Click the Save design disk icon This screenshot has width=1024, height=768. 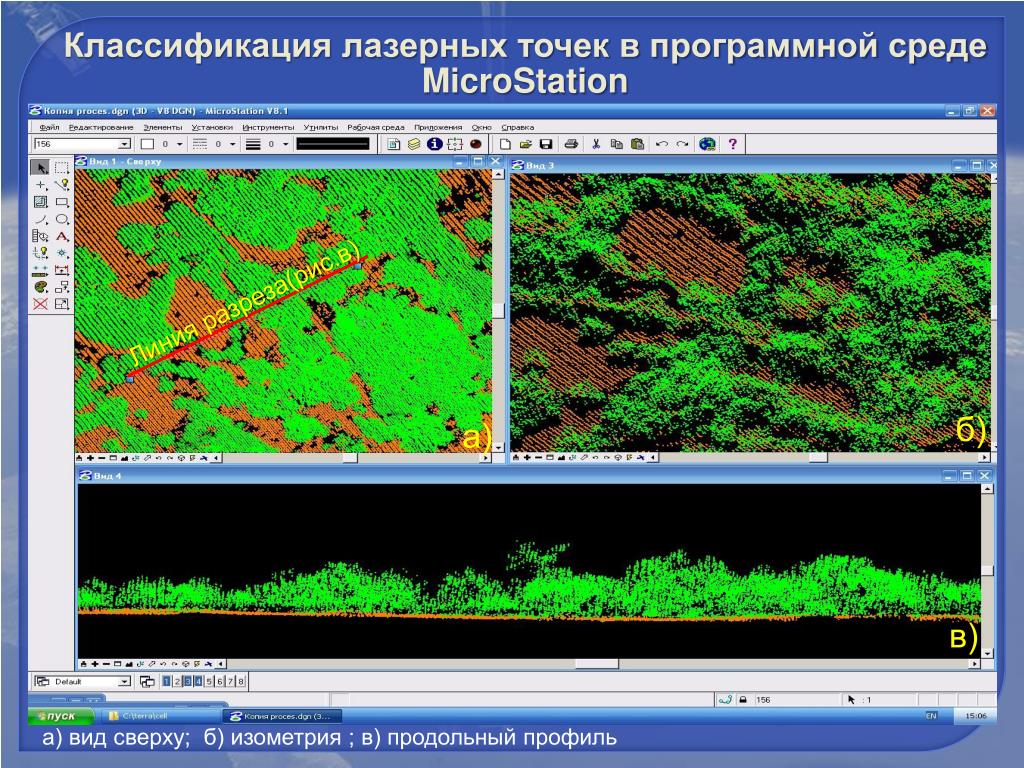[x=546, y=144]
